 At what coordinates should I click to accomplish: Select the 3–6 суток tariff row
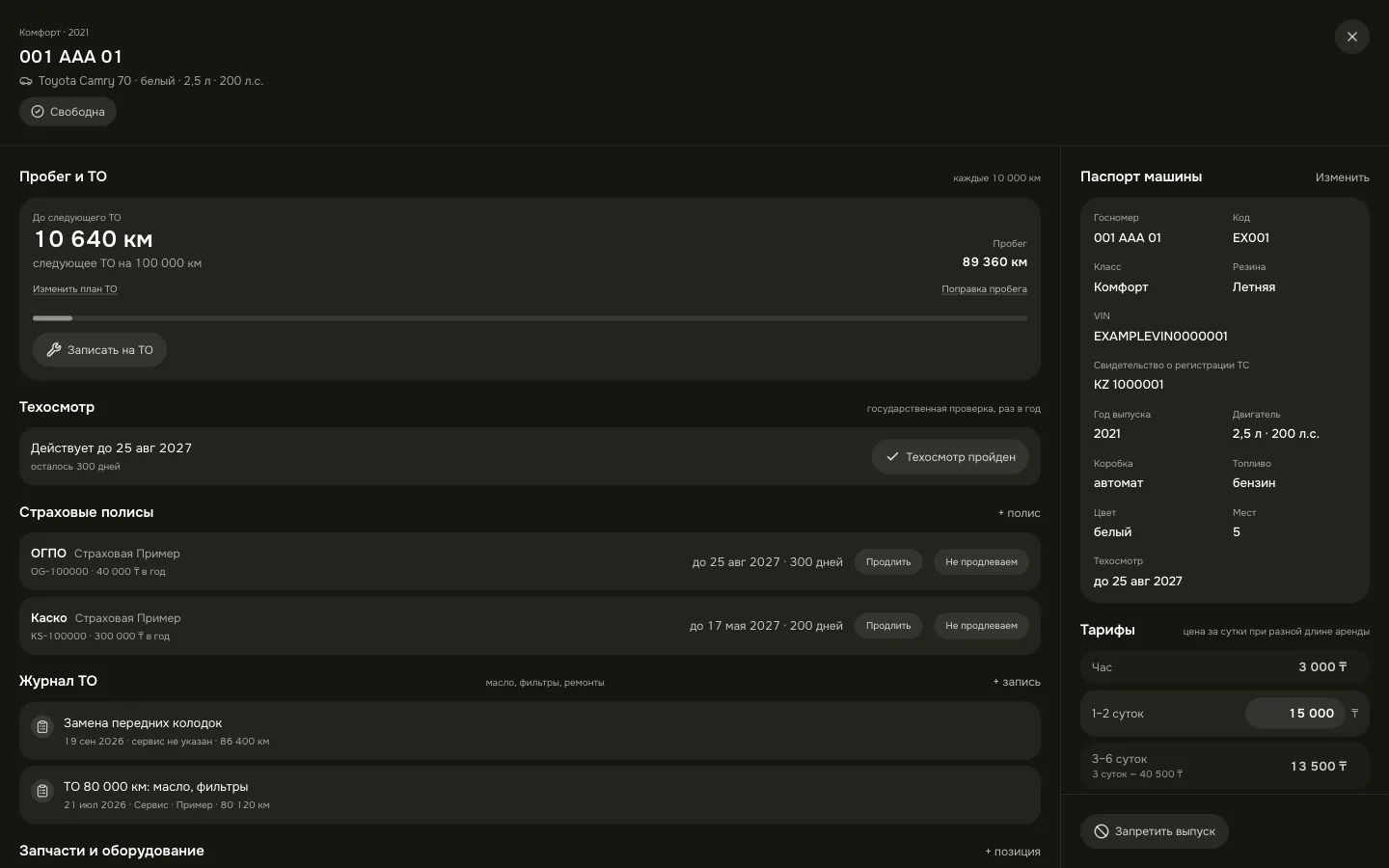tap(1225, 766)
